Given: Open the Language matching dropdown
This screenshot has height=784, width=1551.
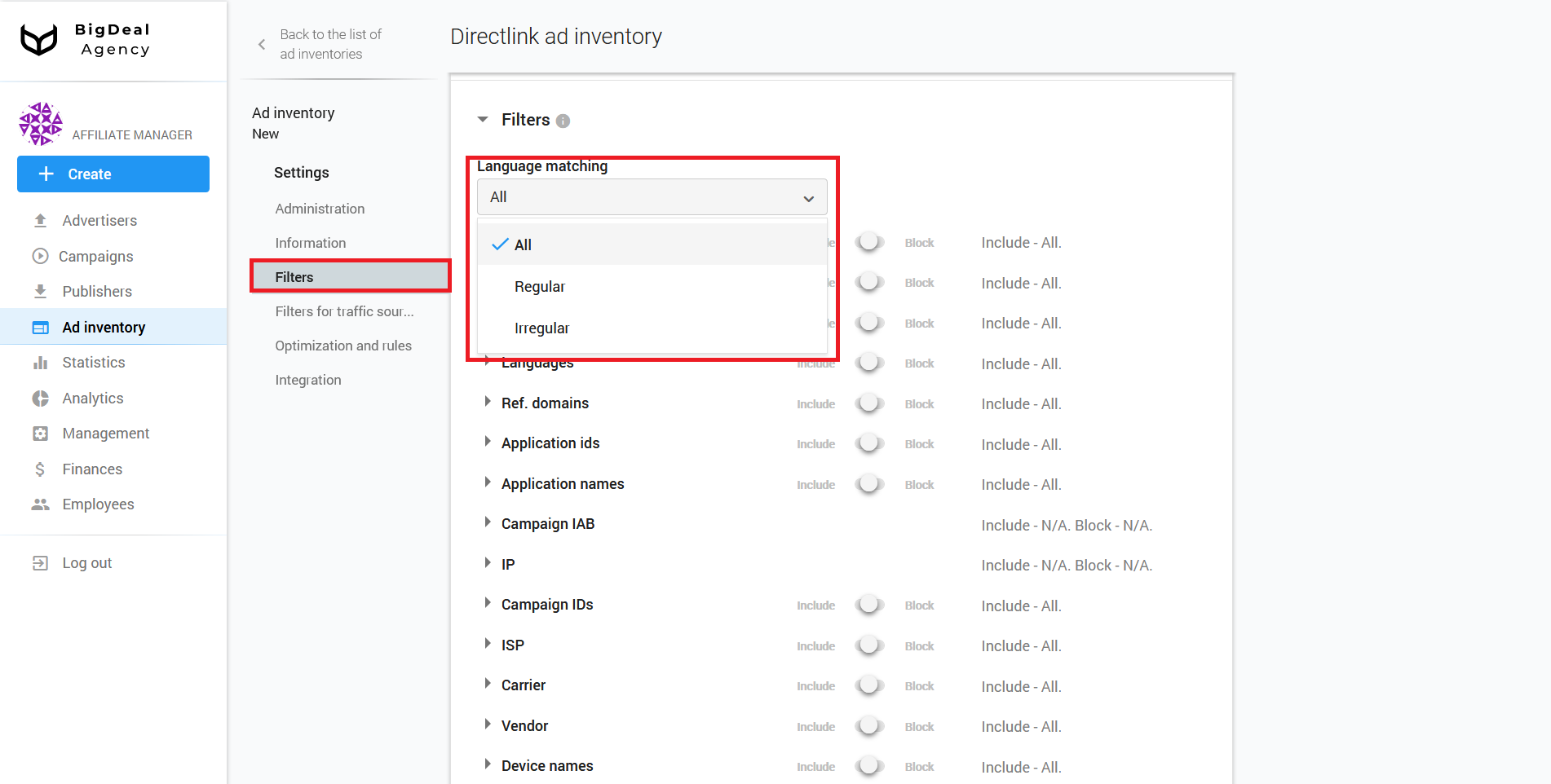Looking at the screenshot, I should [x=652, y=196].
